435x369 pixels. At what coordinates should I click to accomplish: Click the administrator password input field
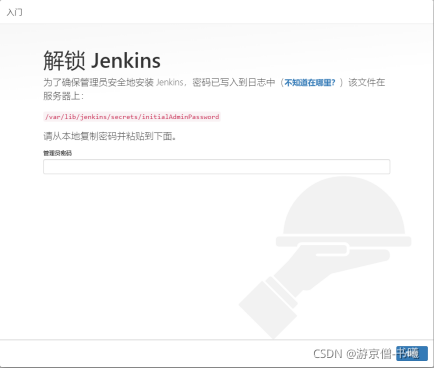point(216,166)
